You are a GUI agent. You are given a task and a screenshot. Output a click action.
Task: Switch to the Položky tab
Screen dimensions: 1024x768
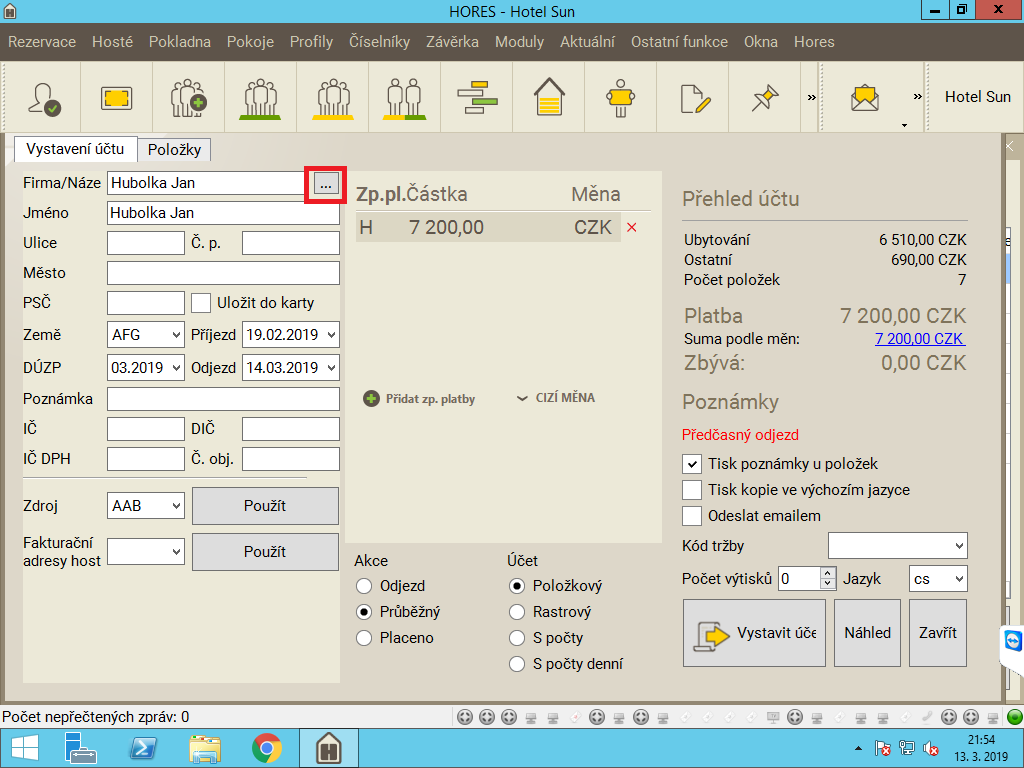(174, 150)
